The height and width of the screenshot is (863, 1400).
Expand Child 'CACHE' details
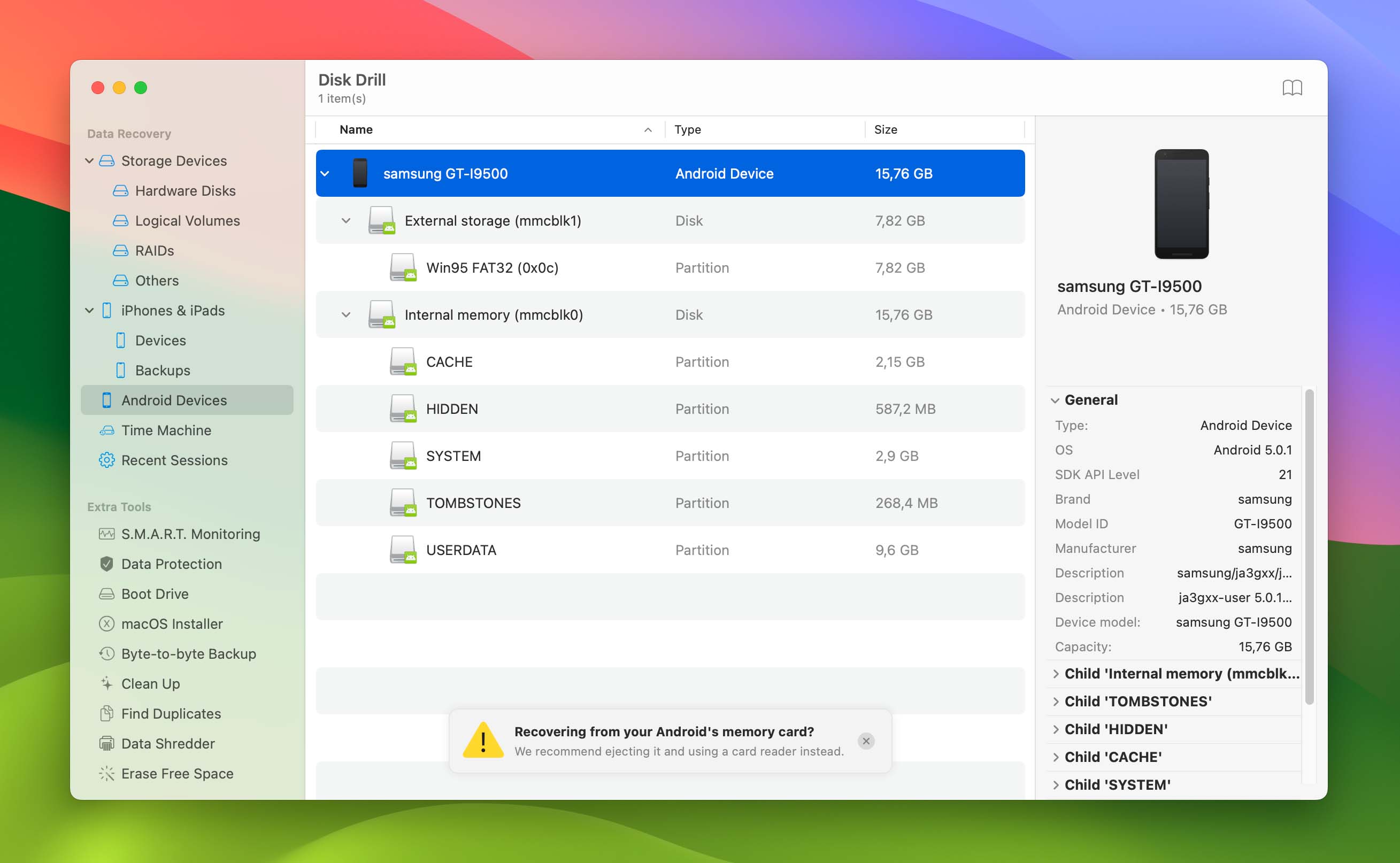tap(1055, 758)
